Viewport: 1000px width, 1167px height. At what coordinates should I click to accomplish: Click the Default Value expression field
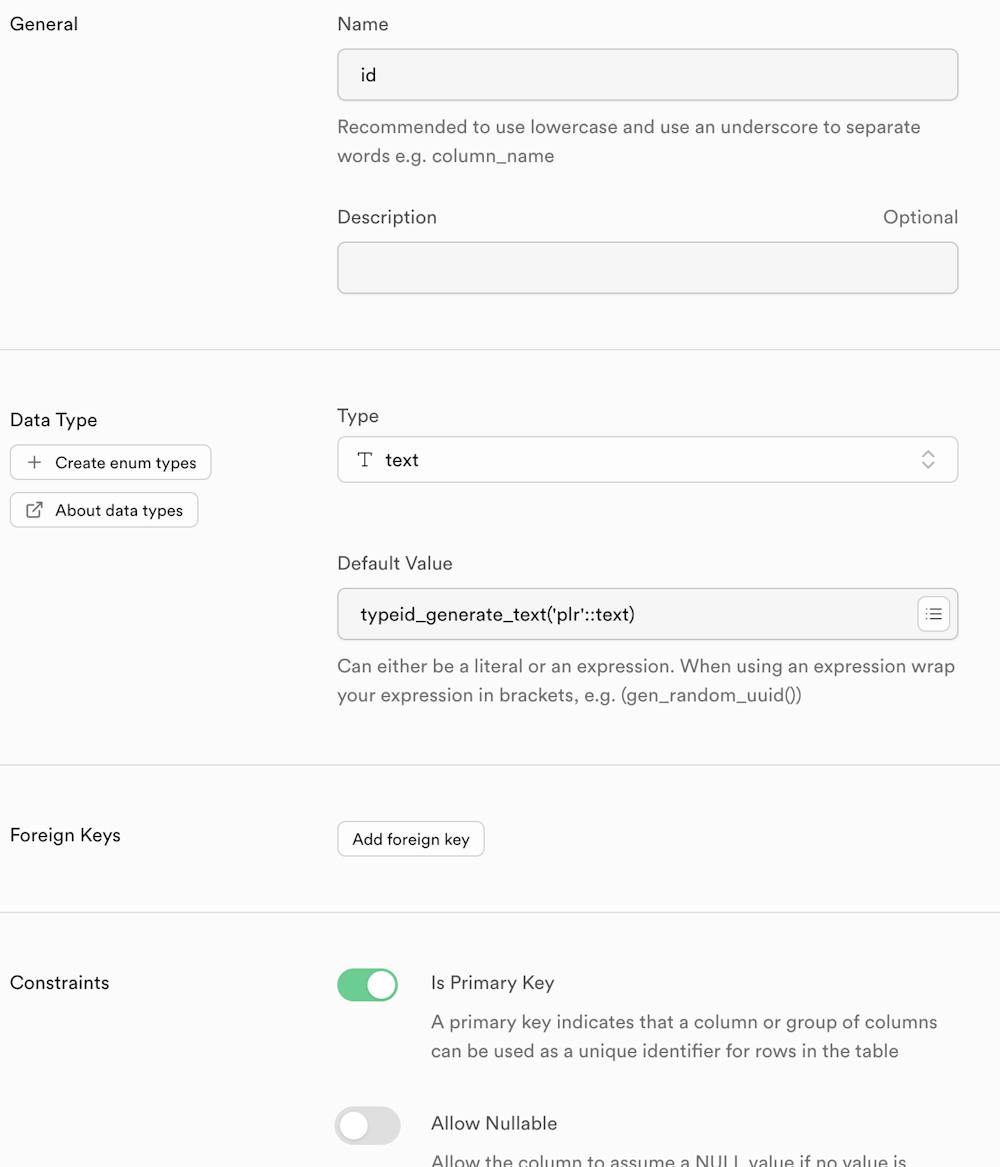(x=625, y=614)
